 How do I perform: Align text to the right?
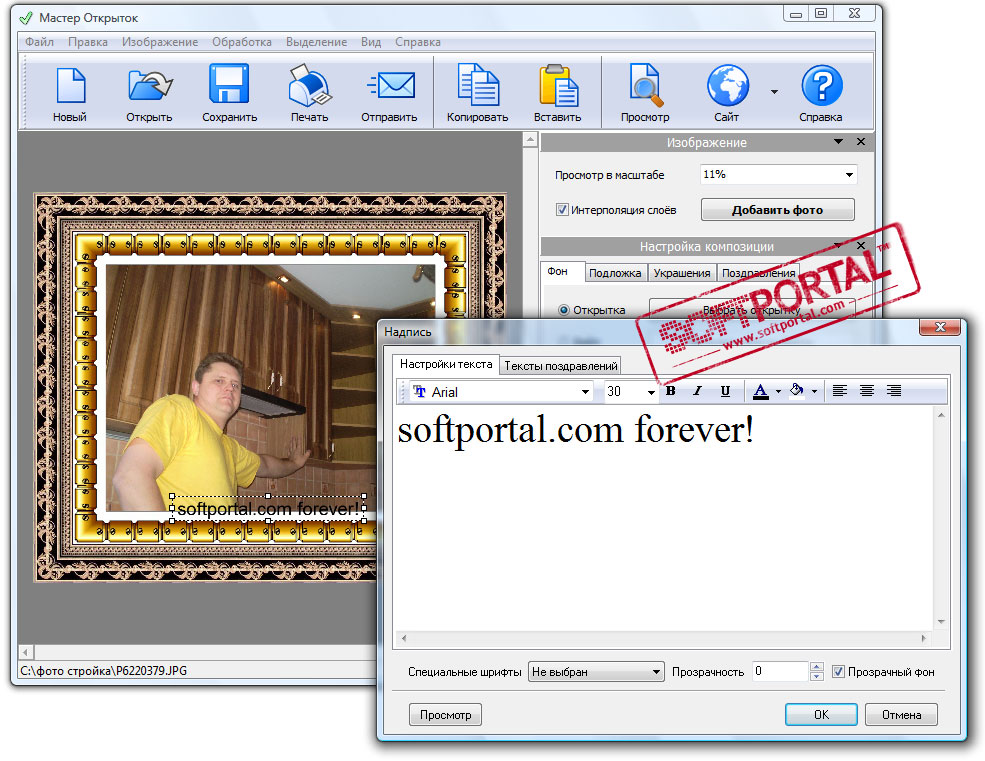894,391
